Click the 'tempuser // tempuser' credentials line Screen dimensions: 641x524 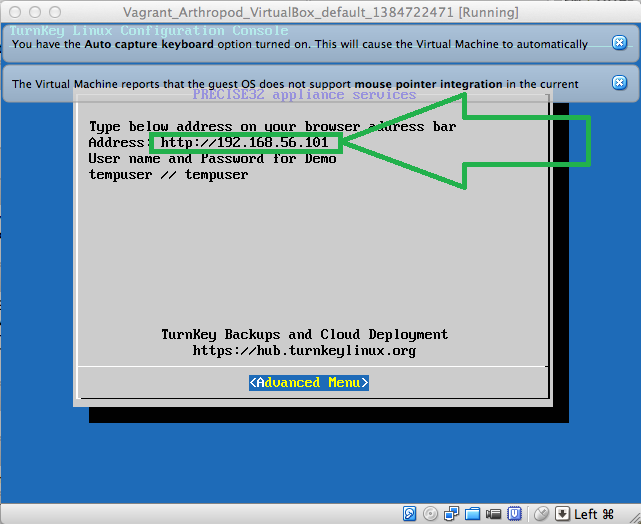168,175
